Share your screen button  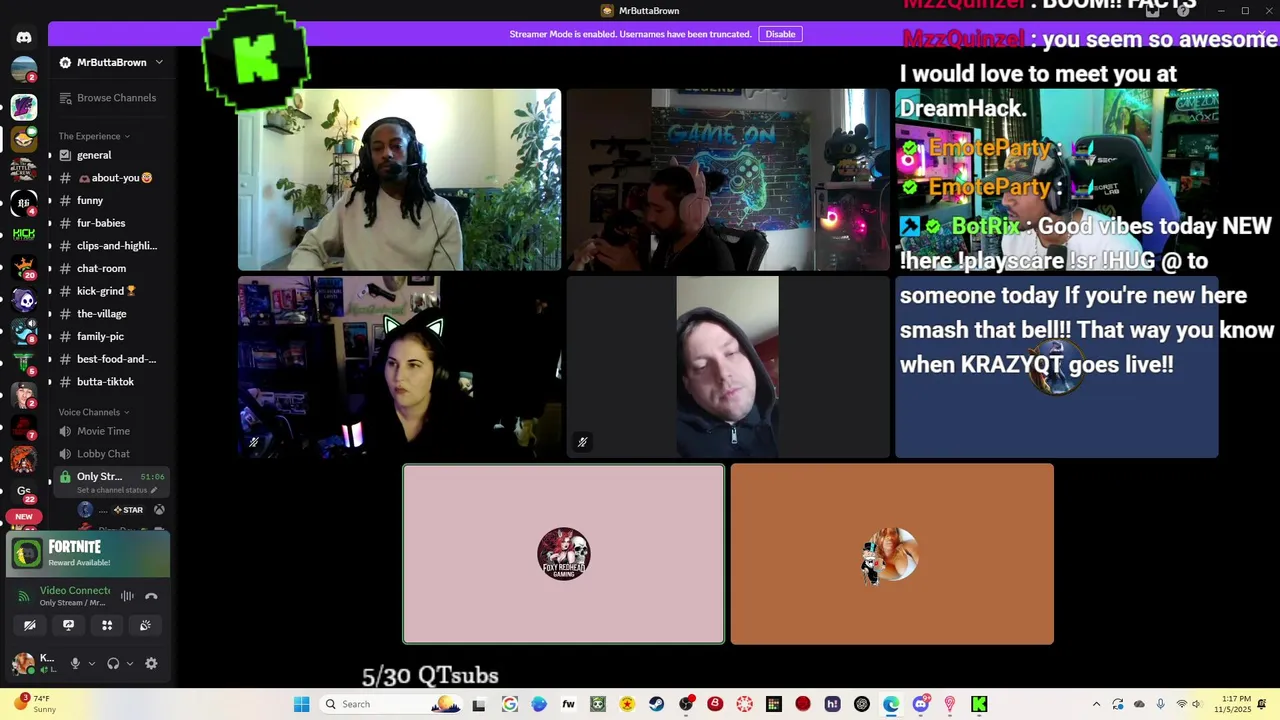(68, 625)
